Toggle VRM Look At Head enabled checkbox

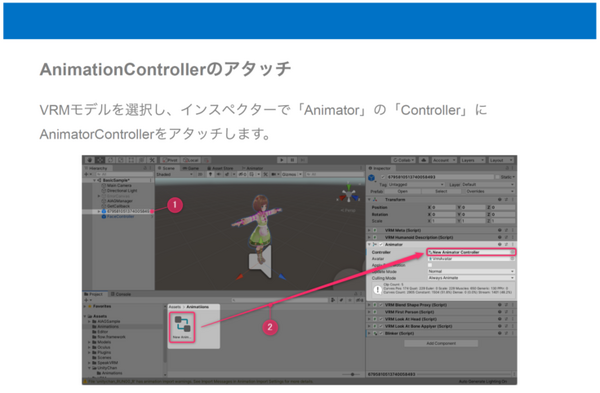point(381,319)
